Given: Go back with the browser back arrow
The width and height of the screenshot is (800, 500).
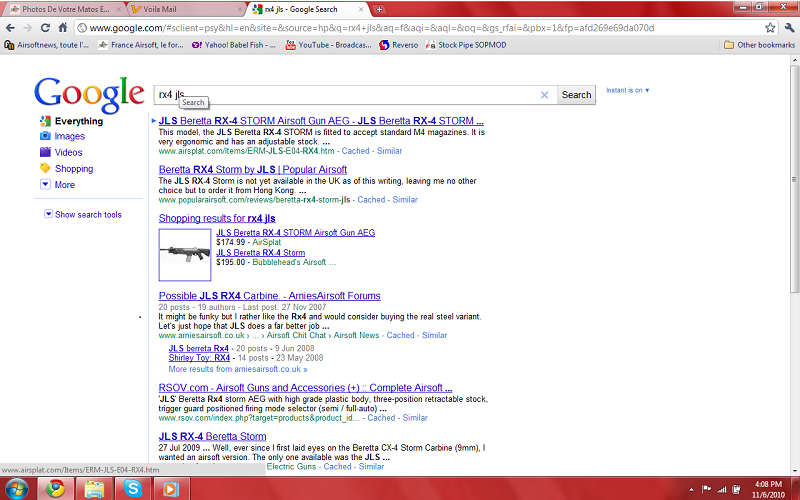Looking at the screenshot, I should click(x=11, y=28).
